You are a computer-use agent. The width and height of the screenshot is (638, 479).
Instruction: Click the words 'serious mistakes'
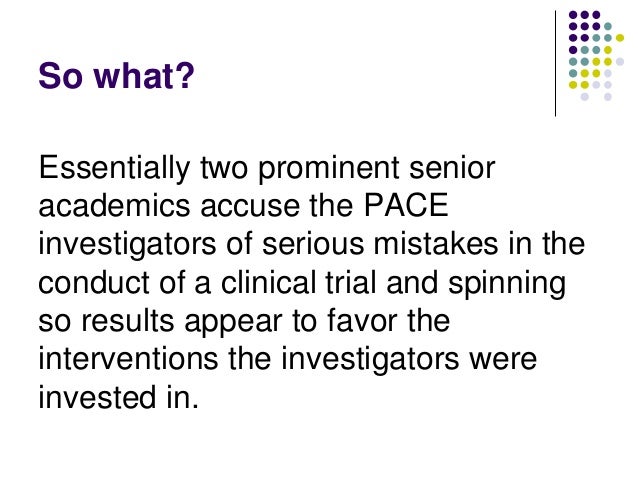380,245
